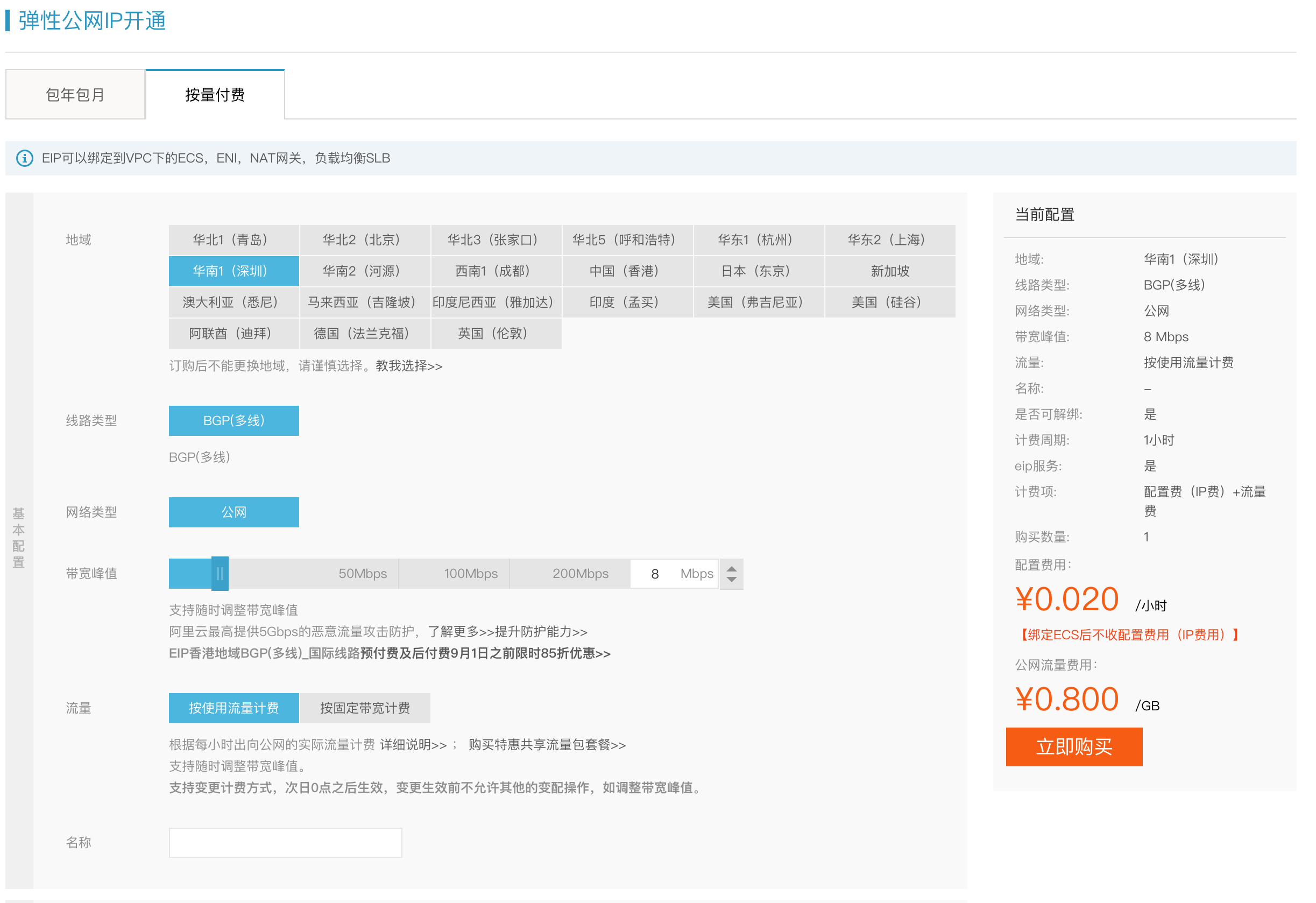
Task: Choose region 华东1（杭州）
Action: pyautogui.click(x=759, y=240)
